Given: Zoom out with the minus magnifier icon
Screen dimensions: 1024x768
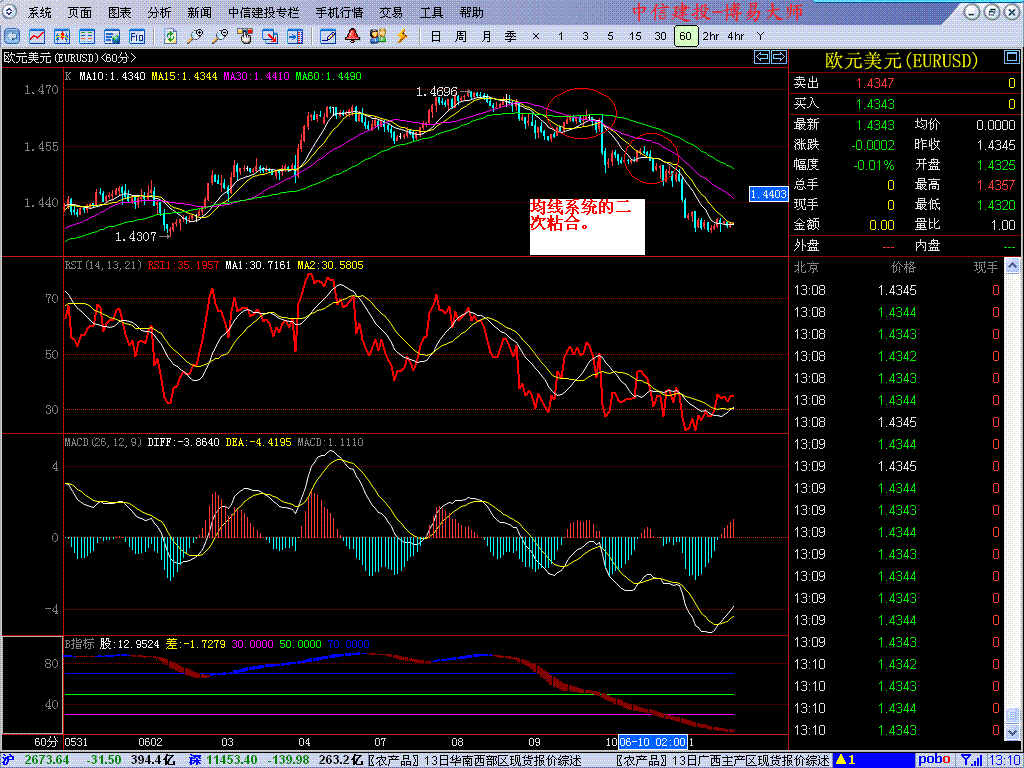Looking at the screenshot, I should (220, 36).
